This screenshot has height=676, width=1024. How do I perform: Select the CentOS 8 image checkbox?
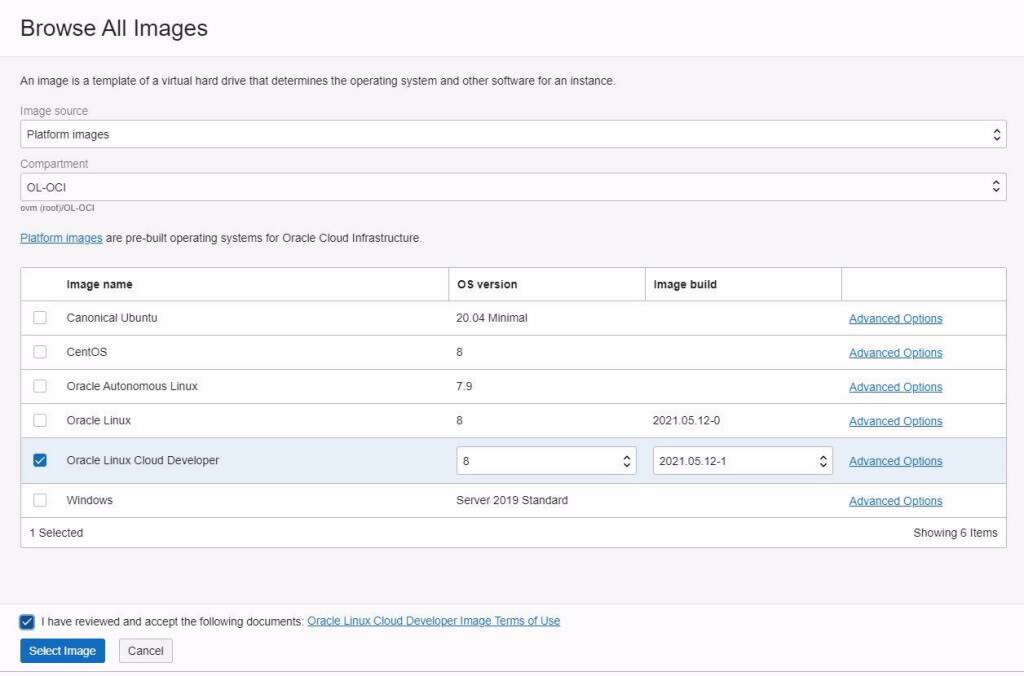39,352
